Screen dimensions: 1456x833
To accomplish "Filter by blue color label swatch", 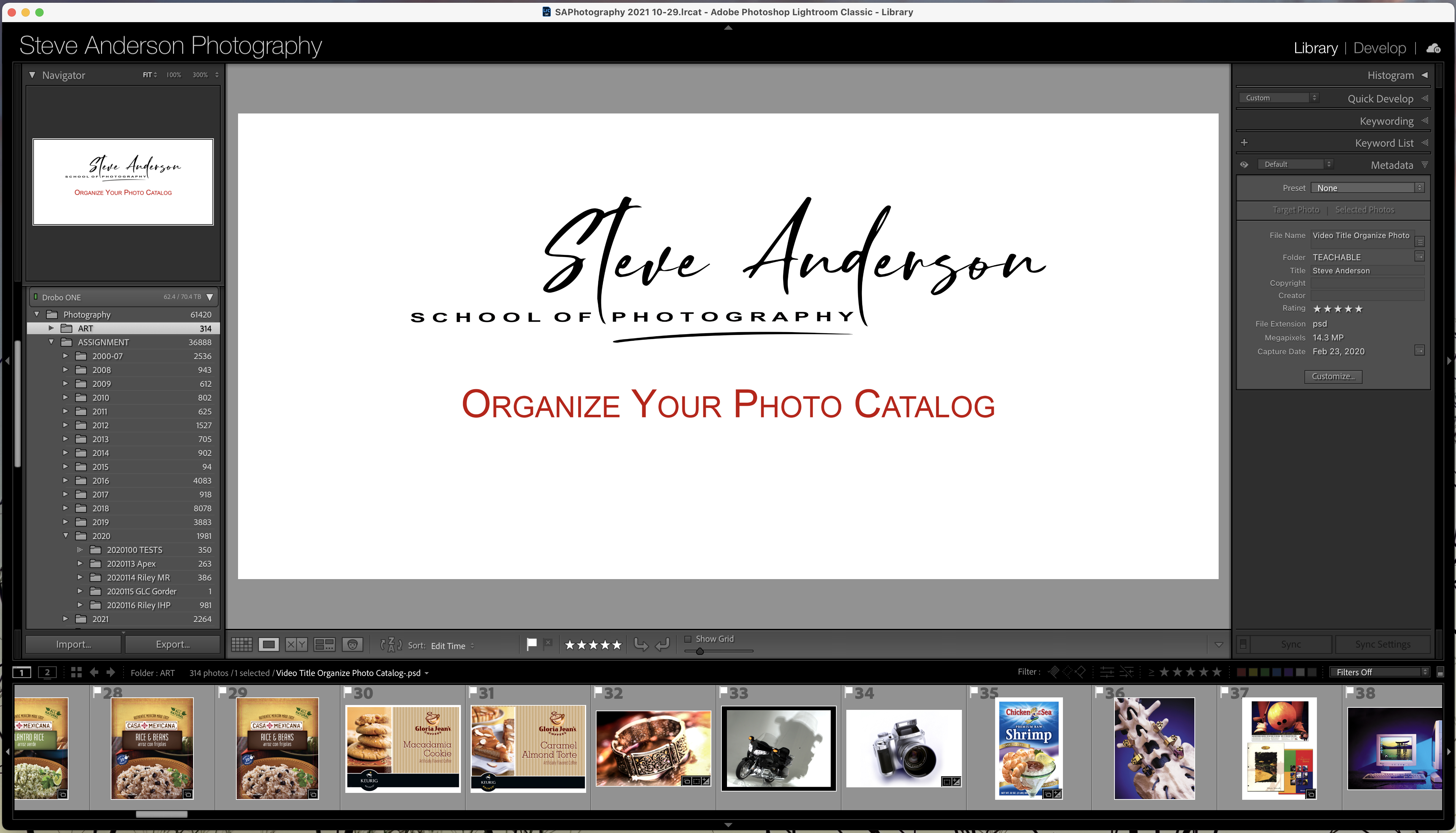I will pos(1276,672).
